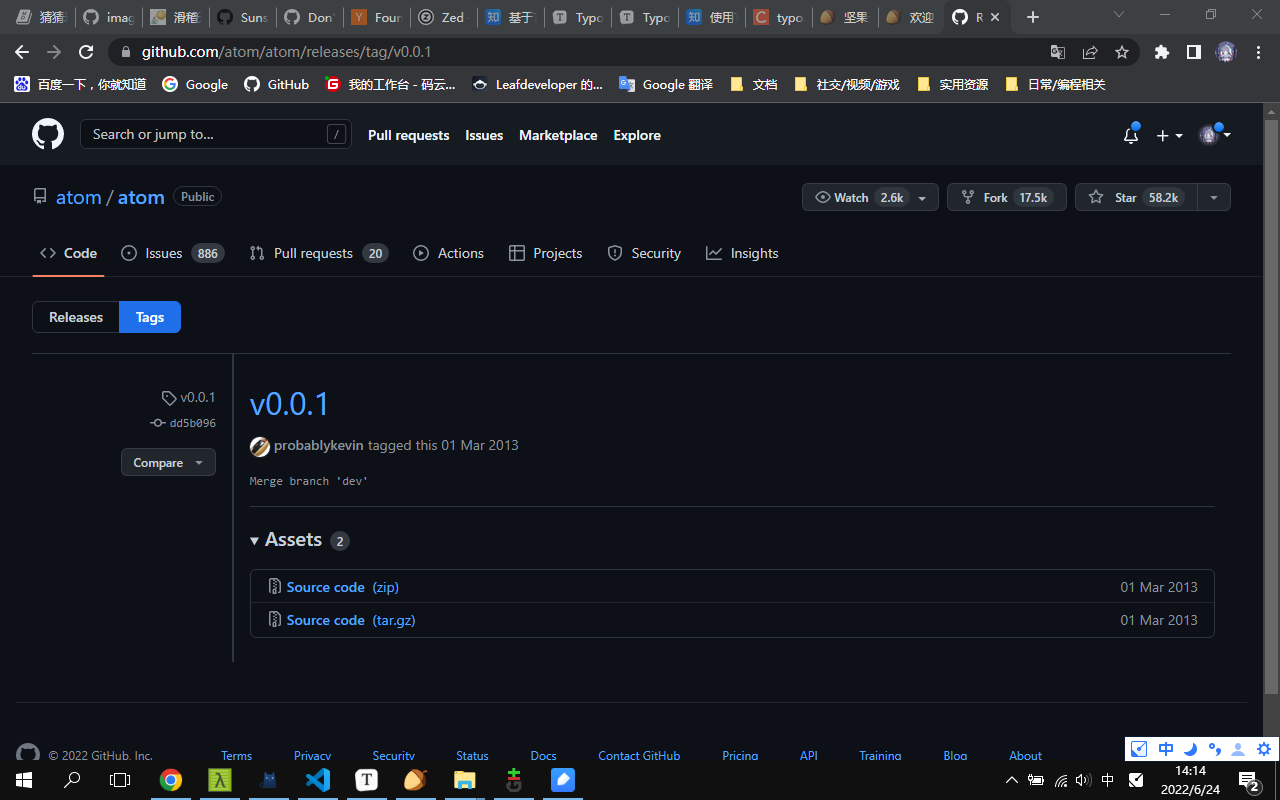Open File Explorer from taskbar
This screenshot has width=1280, height=800.
tap(465, 780)
